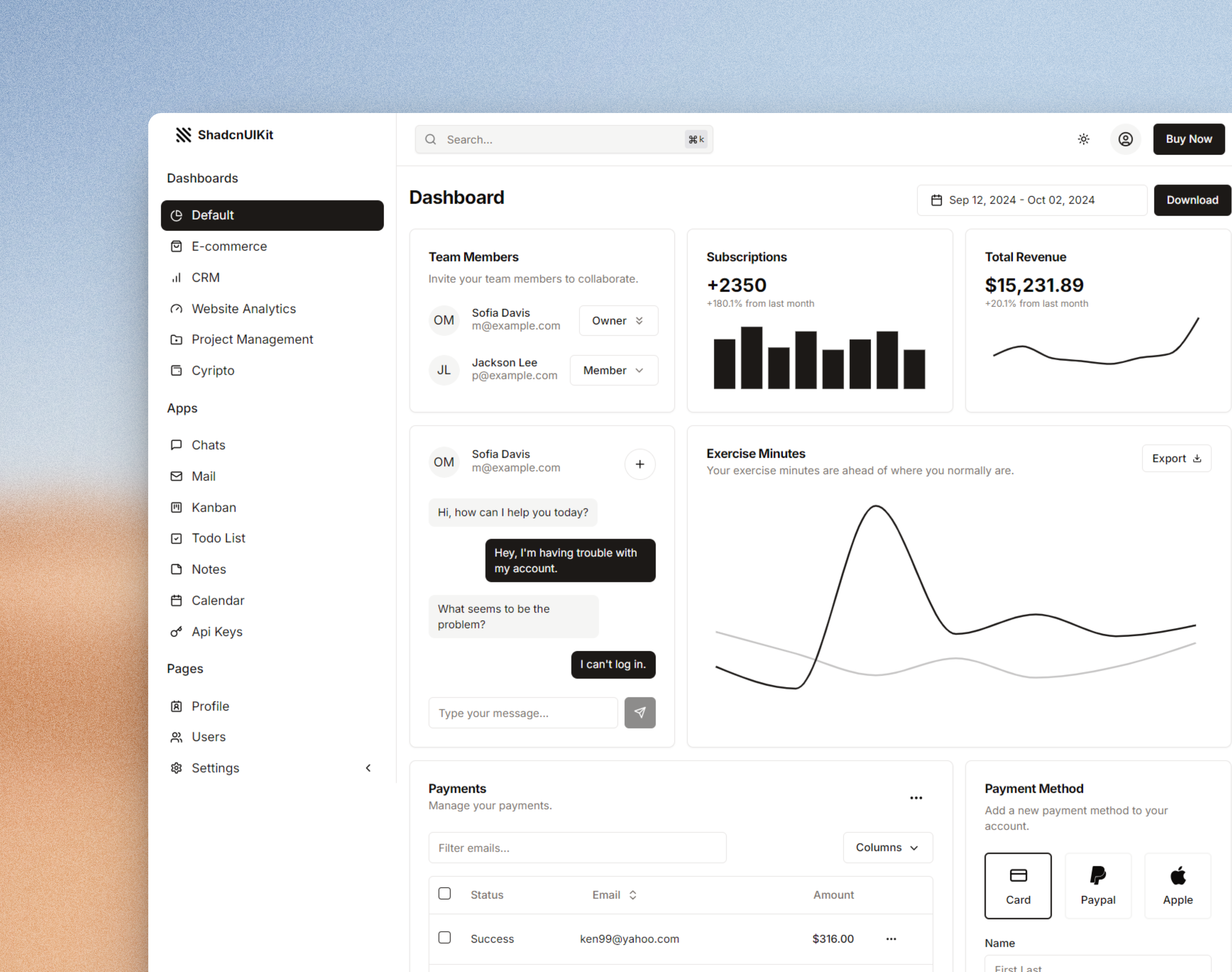Click the E-commerce shopping bag icon
Viewport: 1232px width, 972px height.
177,246
